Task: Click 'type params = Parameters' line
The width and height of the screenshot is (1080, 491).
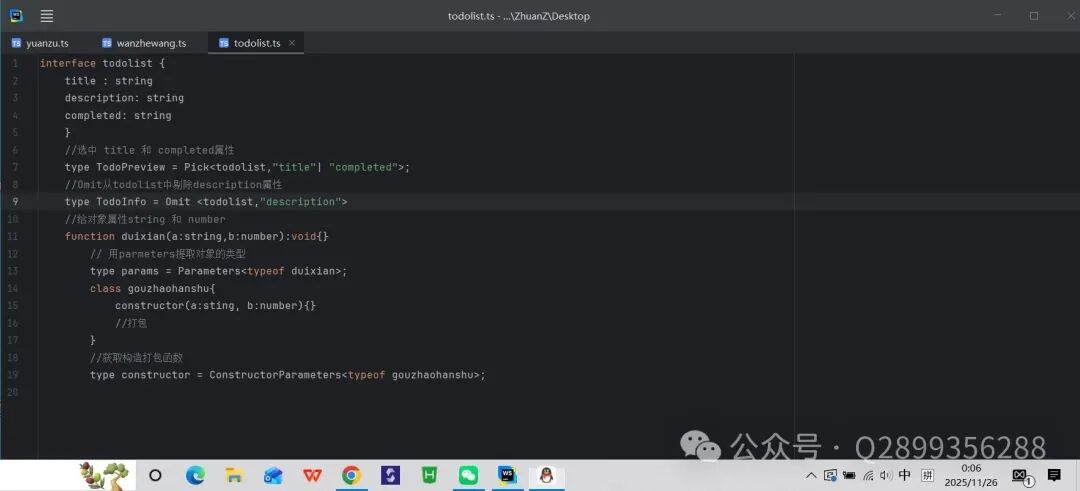Action: (219, 271)
